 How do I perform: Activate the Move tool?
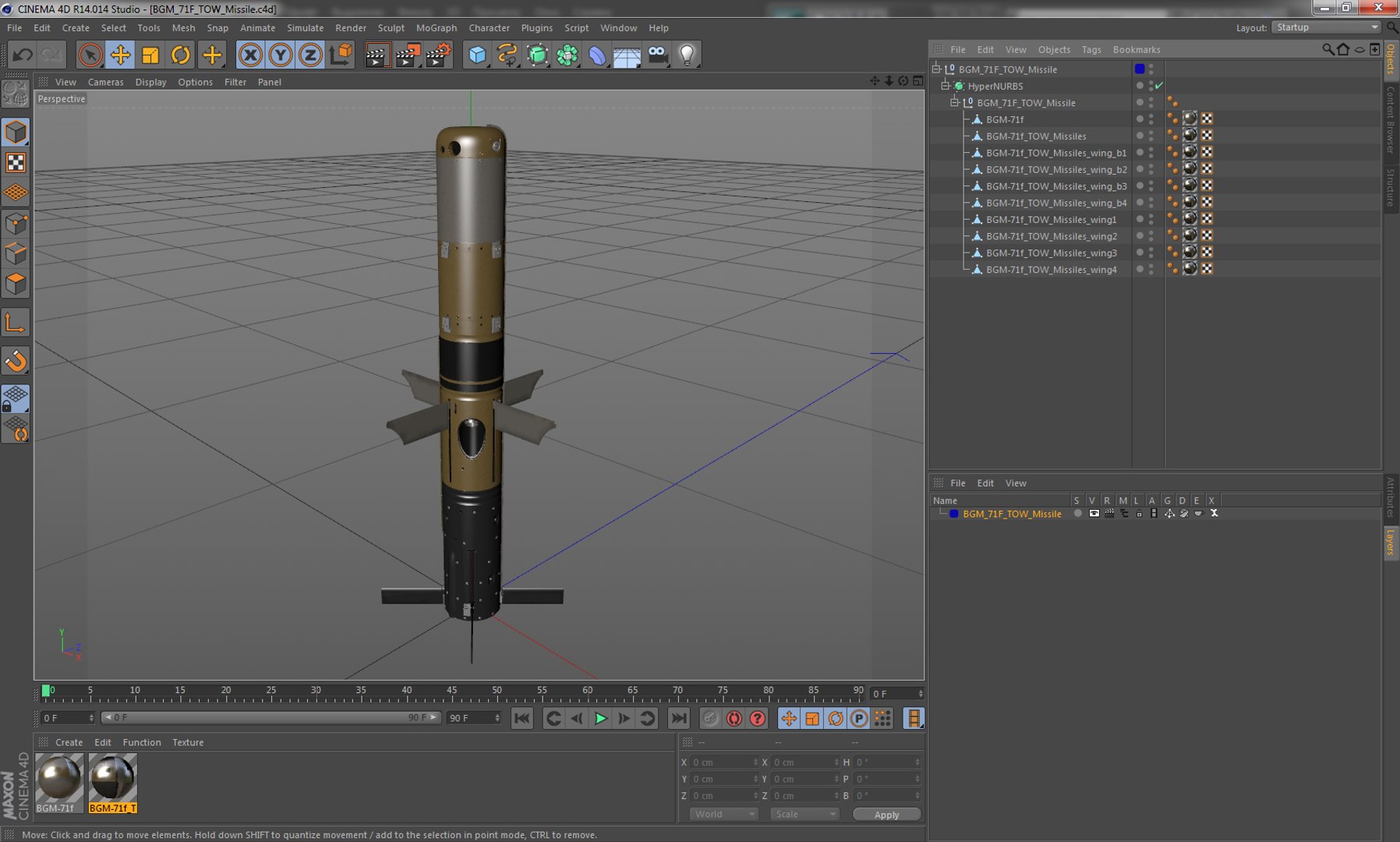120,55
